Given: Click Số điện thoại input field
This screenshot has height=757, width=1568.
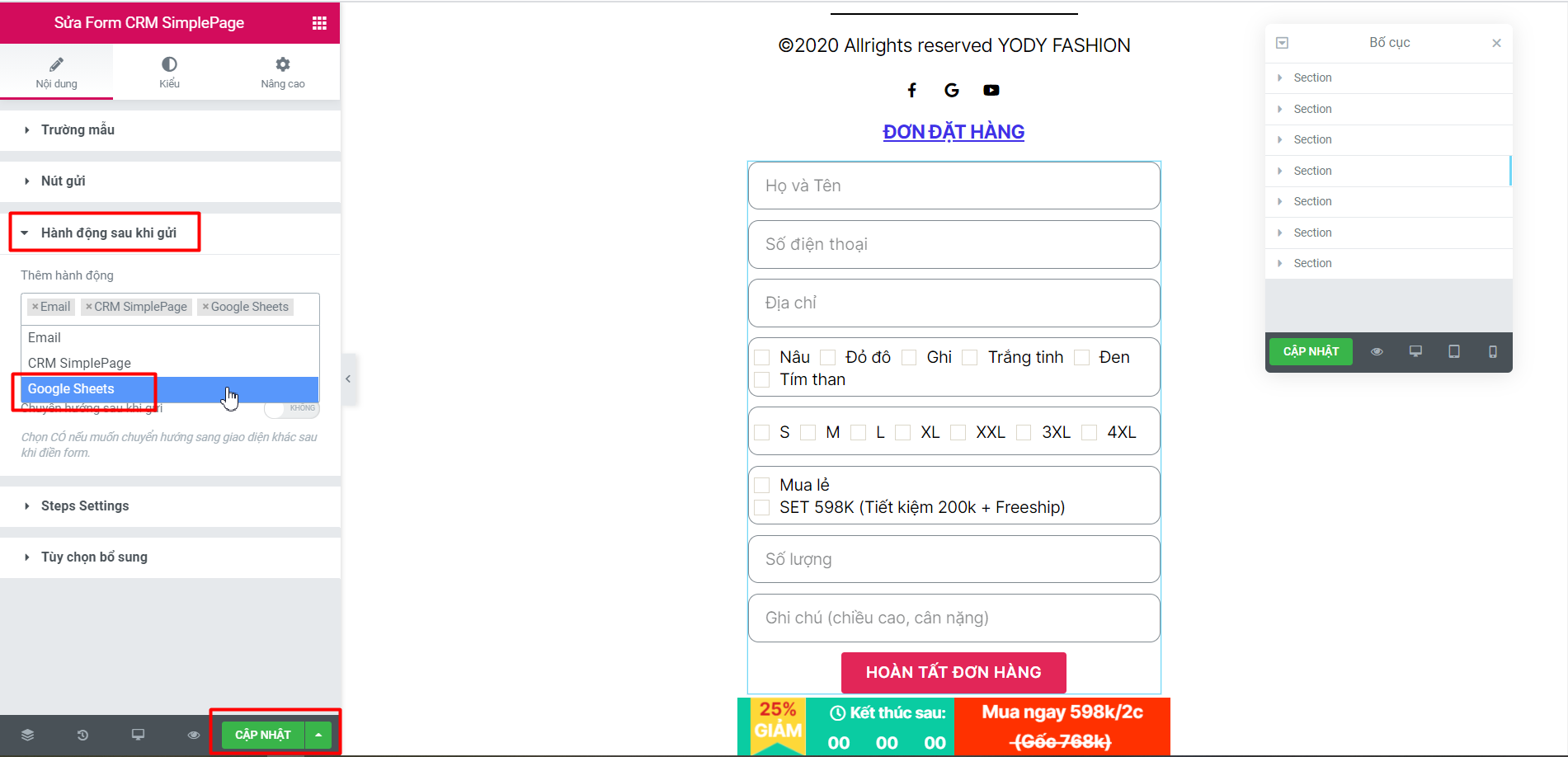Looking at the screenshot, I should click(x=954, y=244).
